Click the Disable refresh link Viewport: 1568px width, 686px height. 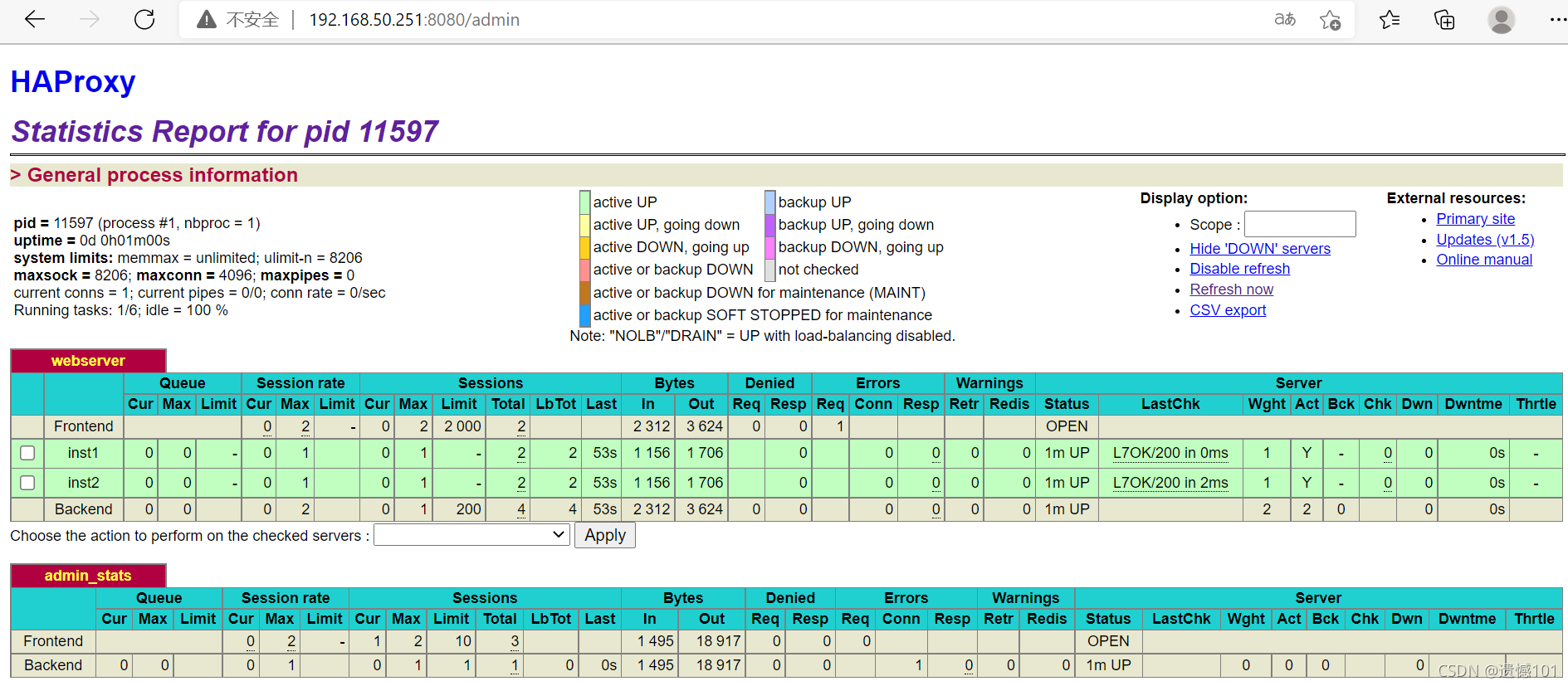pyautogui.click(x=1240, y=269)
